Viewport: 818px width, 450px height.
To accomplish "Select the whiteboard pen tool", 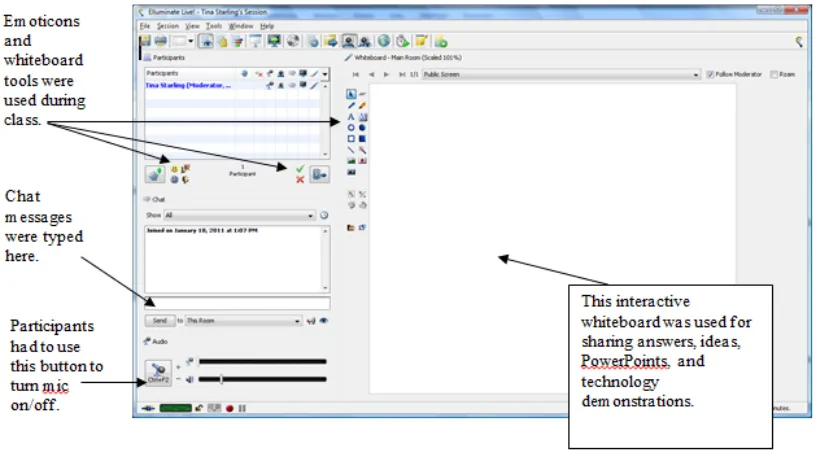I will [x=351, y=106].
